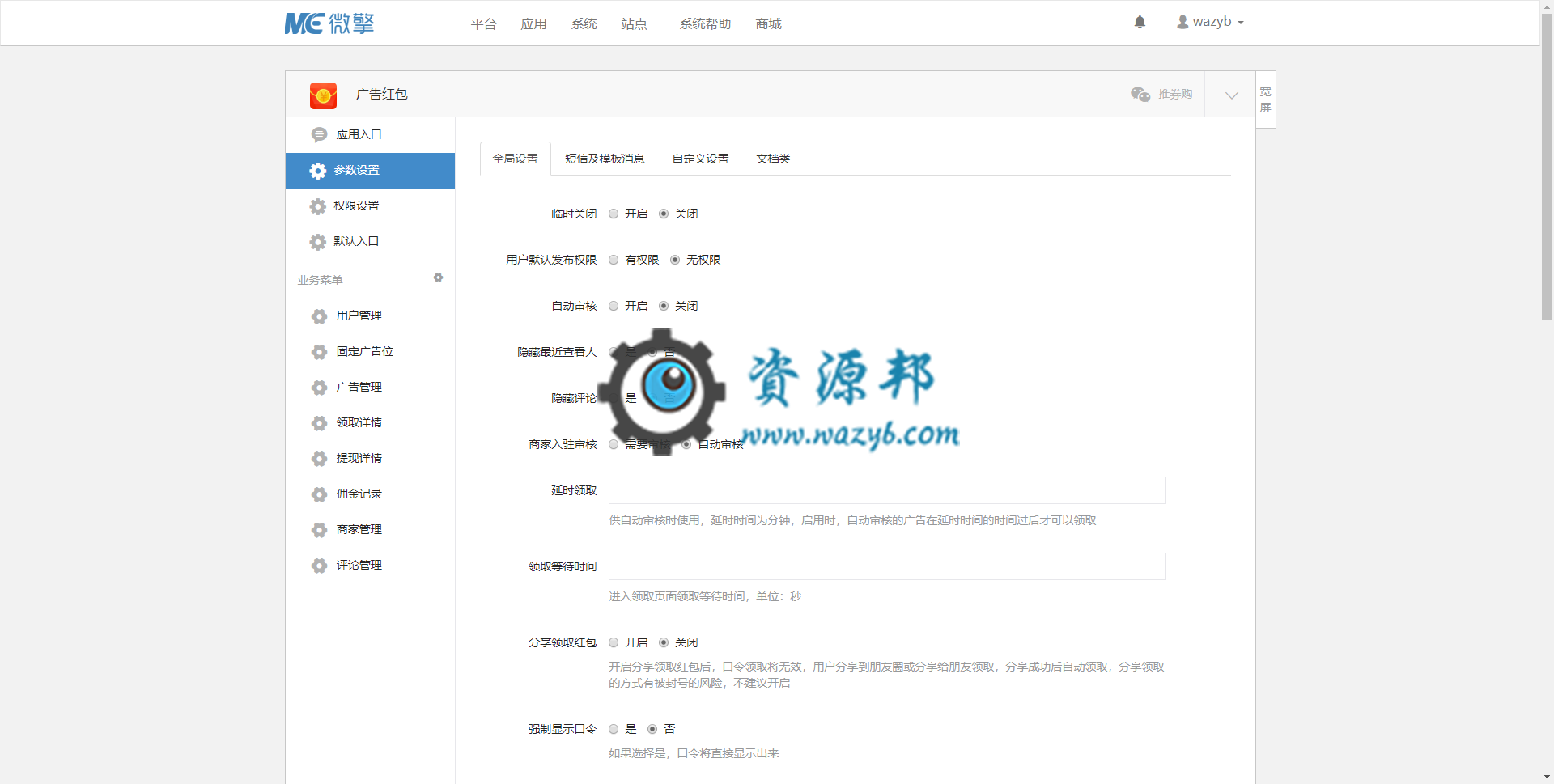Open the 站点 top menu

(x=635, y=23)
